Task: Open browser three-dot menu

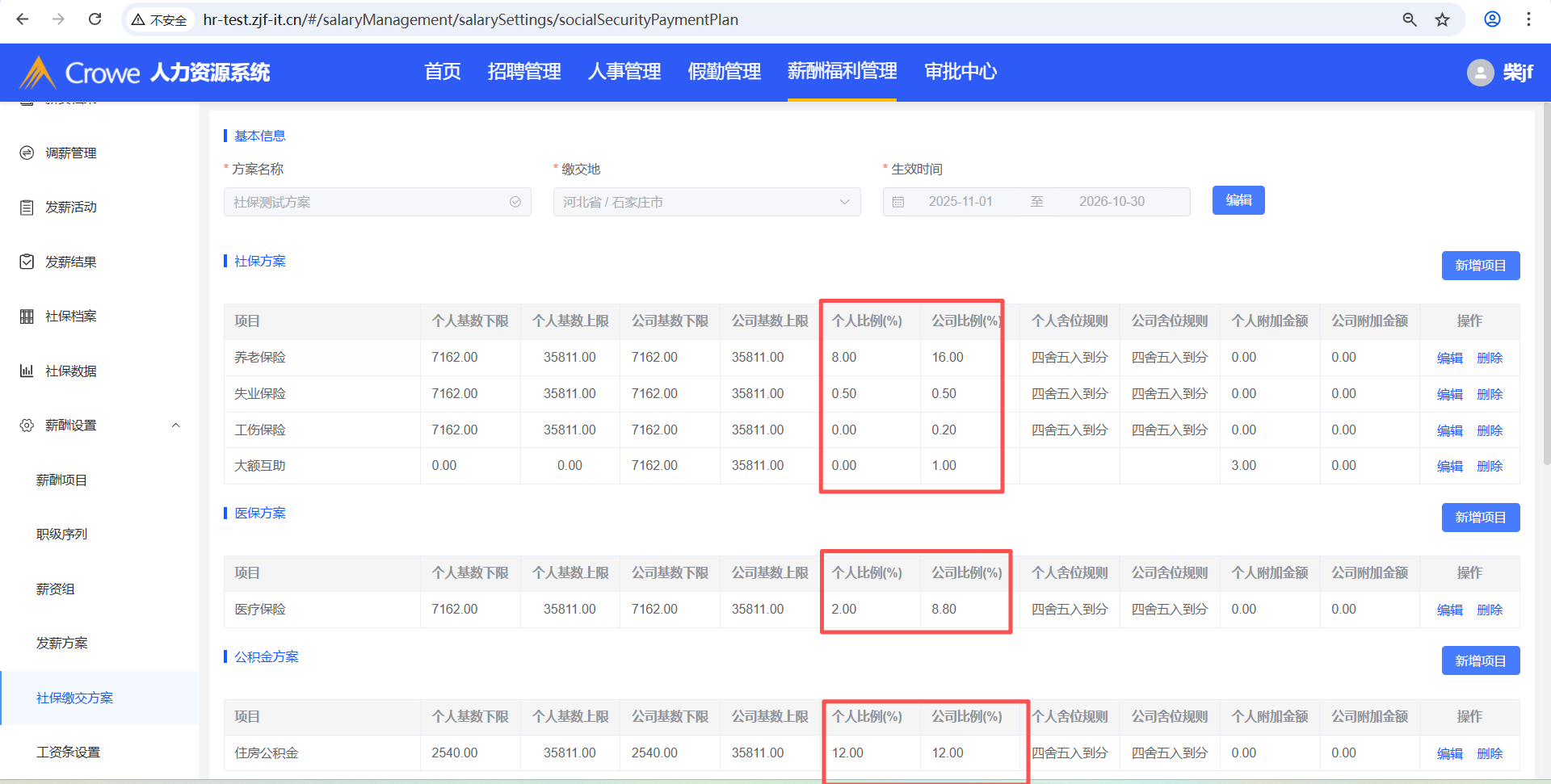Action: (x=1528, y=19)
